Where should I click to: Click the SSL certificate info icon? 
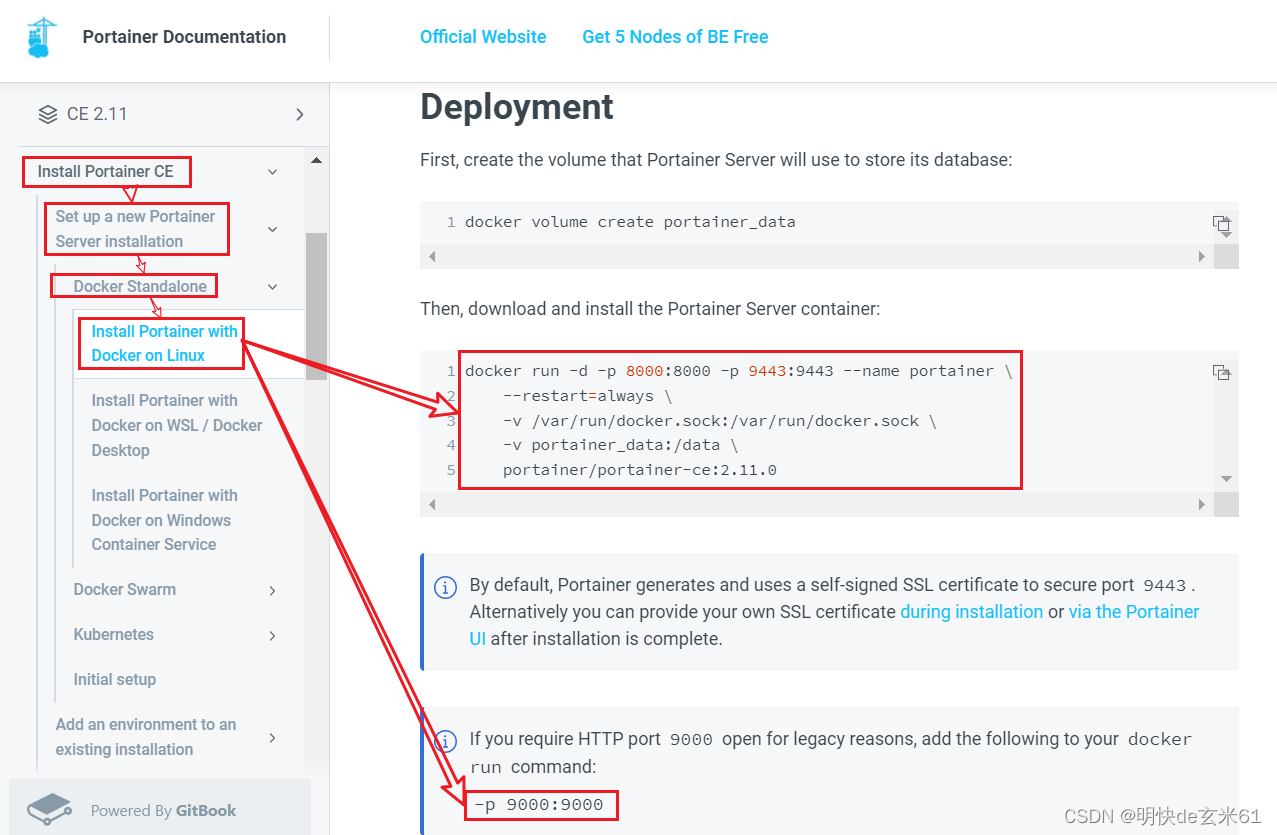coord(446,587)
